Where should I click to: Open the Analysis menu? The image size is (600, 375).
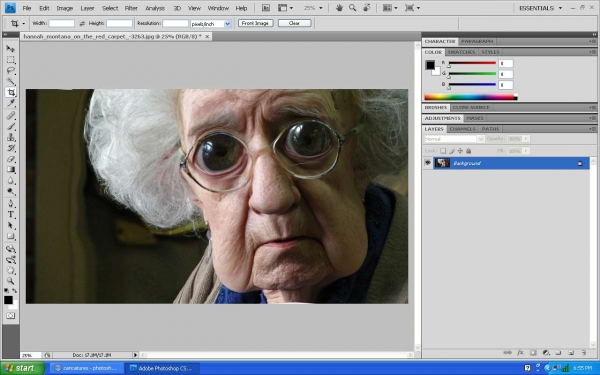coord(155,8)
